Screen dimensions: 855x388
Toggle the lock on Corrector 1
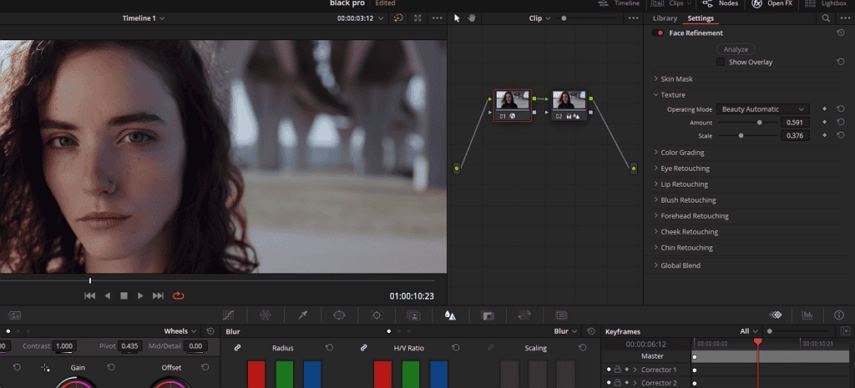[x=617, y=369]
